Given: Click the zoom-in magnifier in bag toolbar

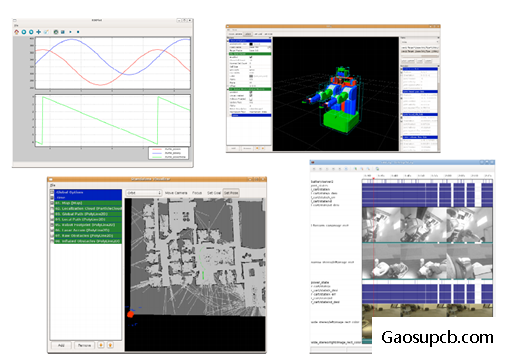Looking at the screenshot, I should point(356,169).
